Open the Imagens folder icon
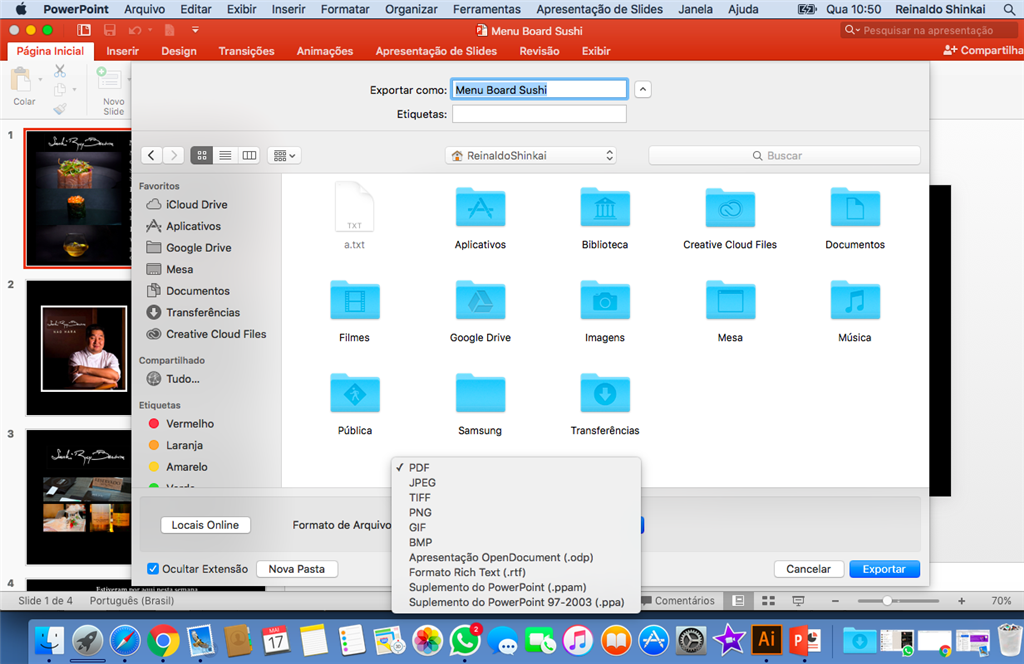This screenshot has width=1024, height=664. 605,300
